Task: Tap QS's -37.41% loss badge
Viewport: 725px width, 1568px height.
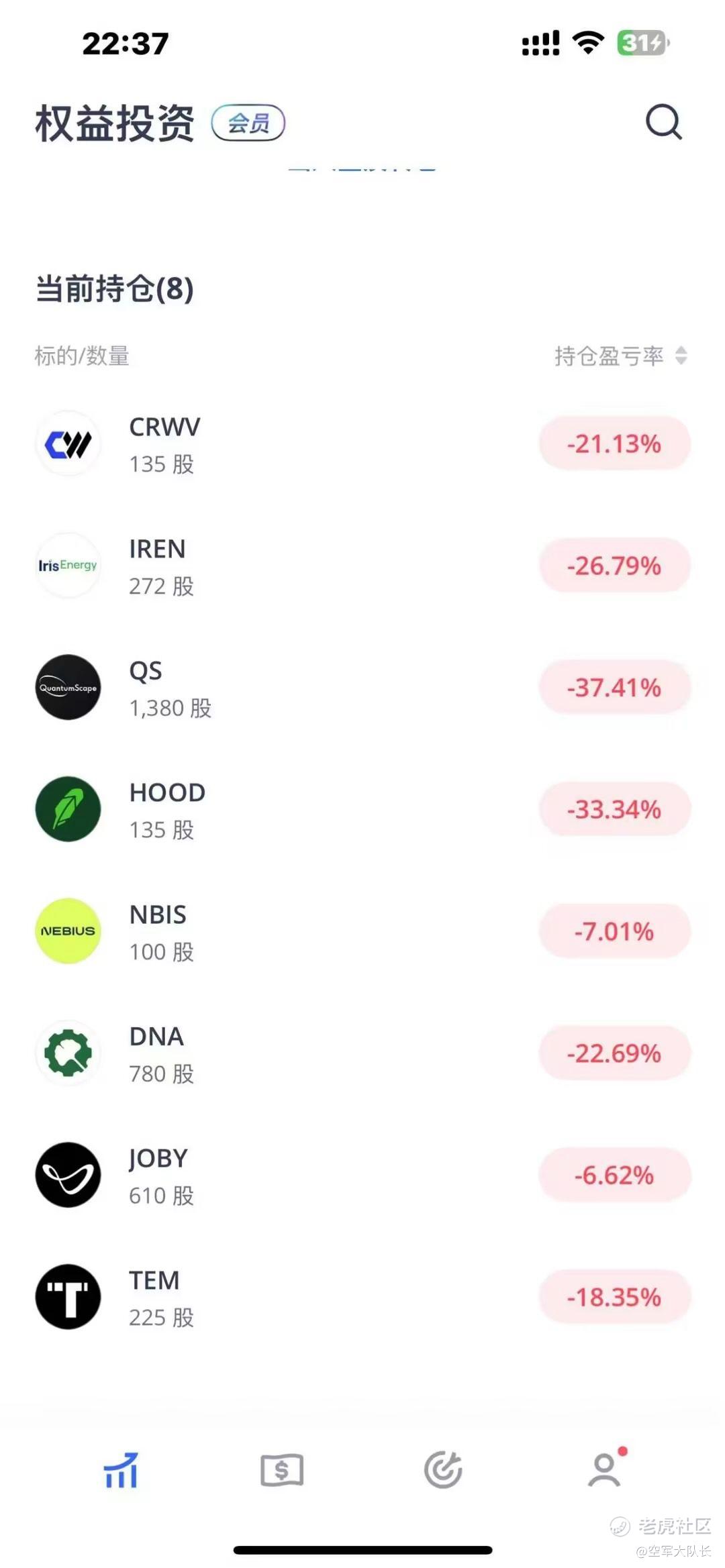Action: (614, 687)
